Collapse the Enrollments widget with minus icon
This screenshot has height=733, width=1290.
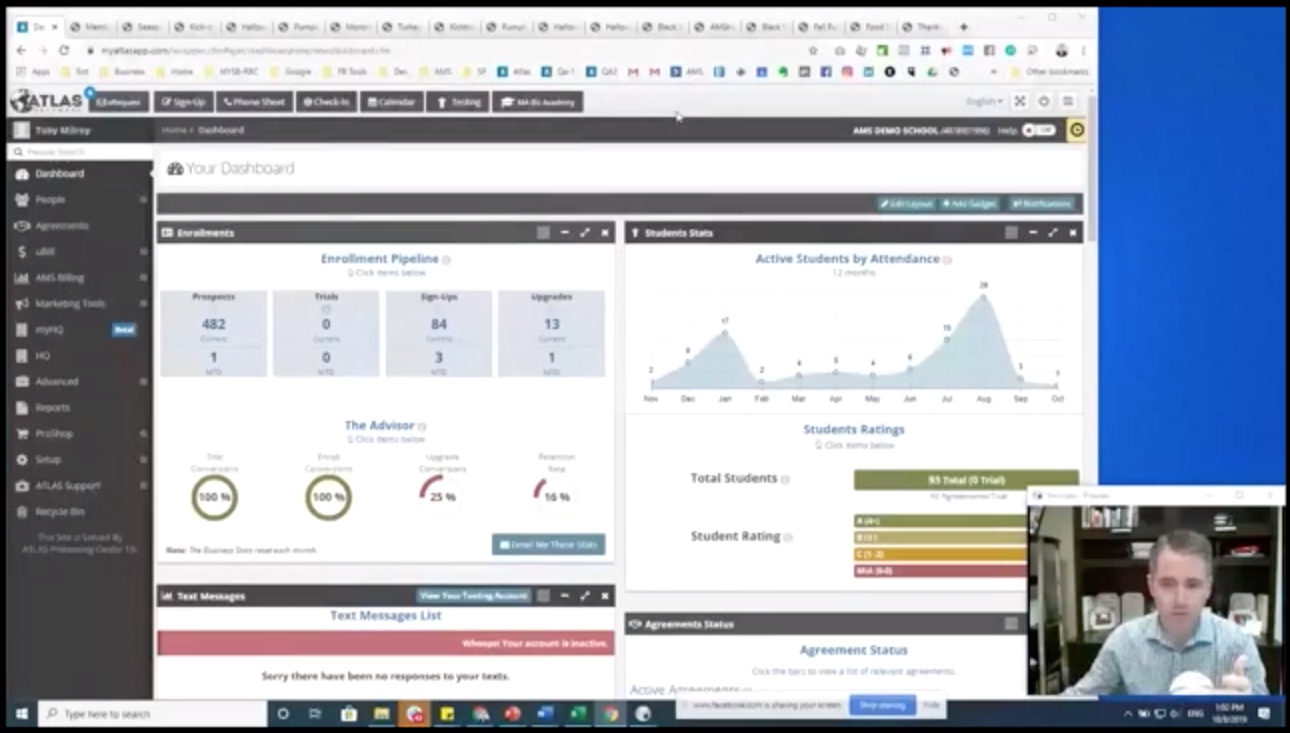tap(565, 233)
